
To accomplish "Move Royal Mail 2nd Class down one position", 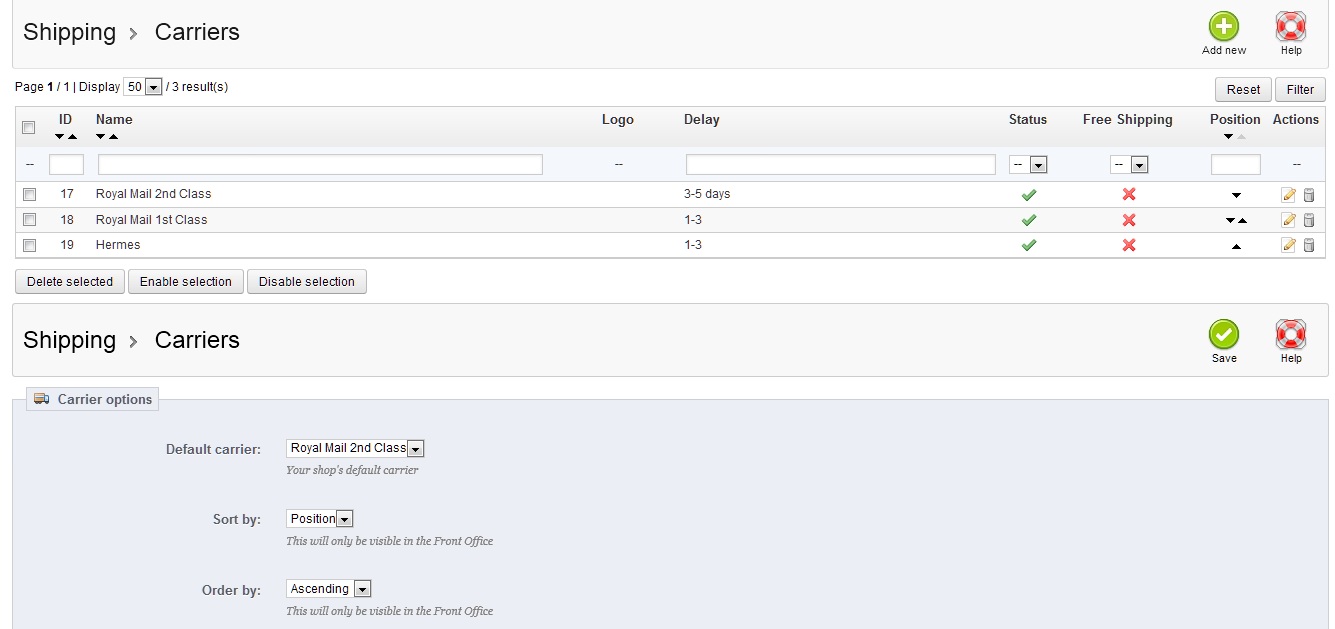I will (x=1236, y=195).
